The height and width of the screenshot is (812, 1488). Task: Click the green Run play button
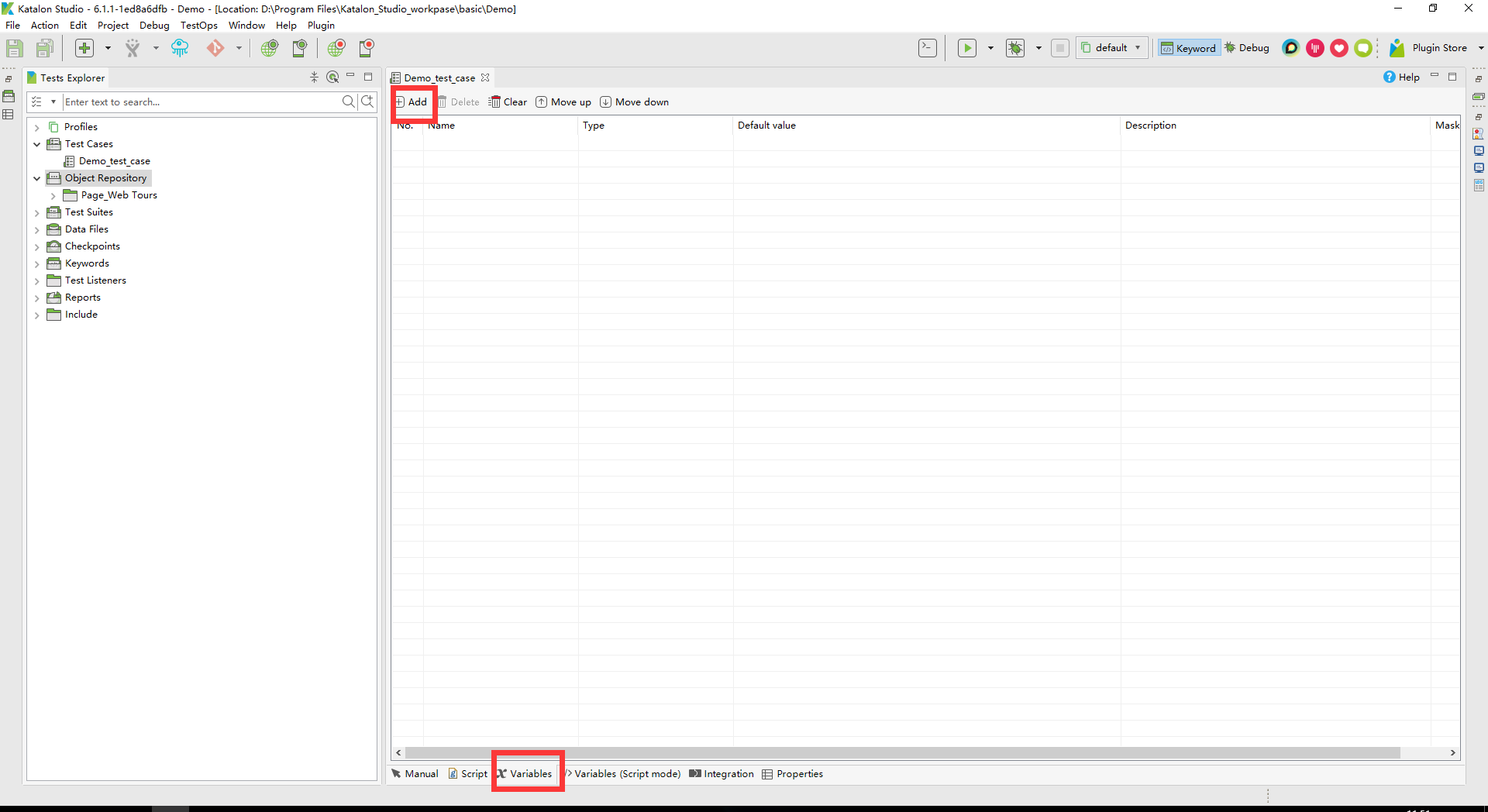pos(967,48)
